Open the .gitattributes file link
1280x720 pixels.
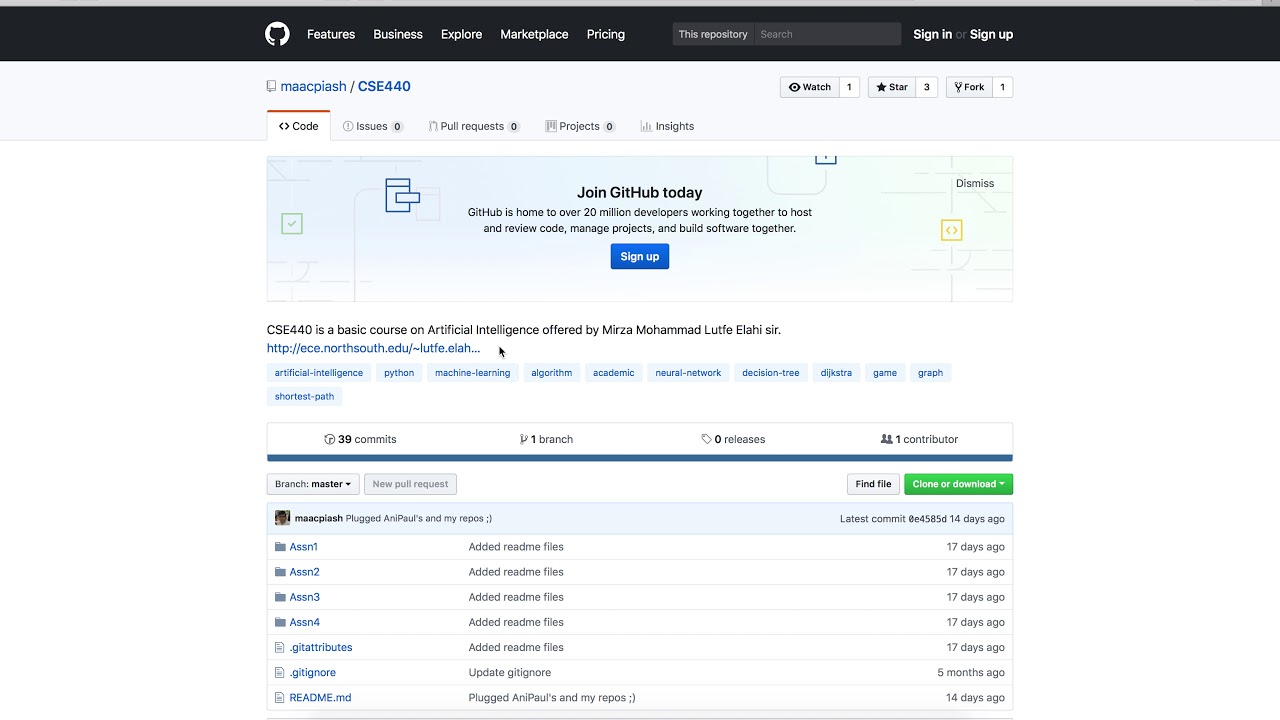[321, 647]
